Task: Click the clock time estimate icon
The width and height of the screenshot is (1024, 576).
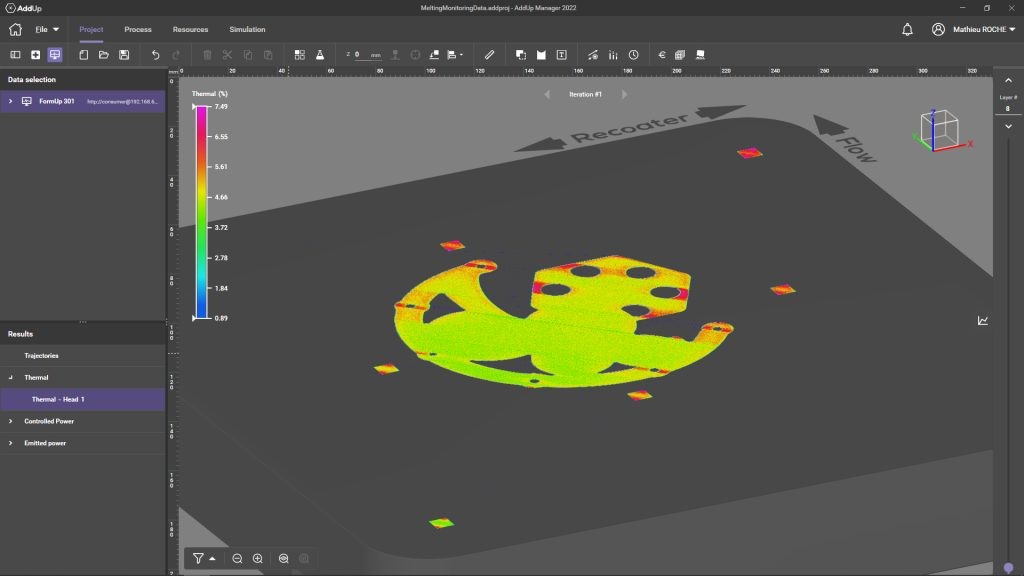Action: pos(633,55)
